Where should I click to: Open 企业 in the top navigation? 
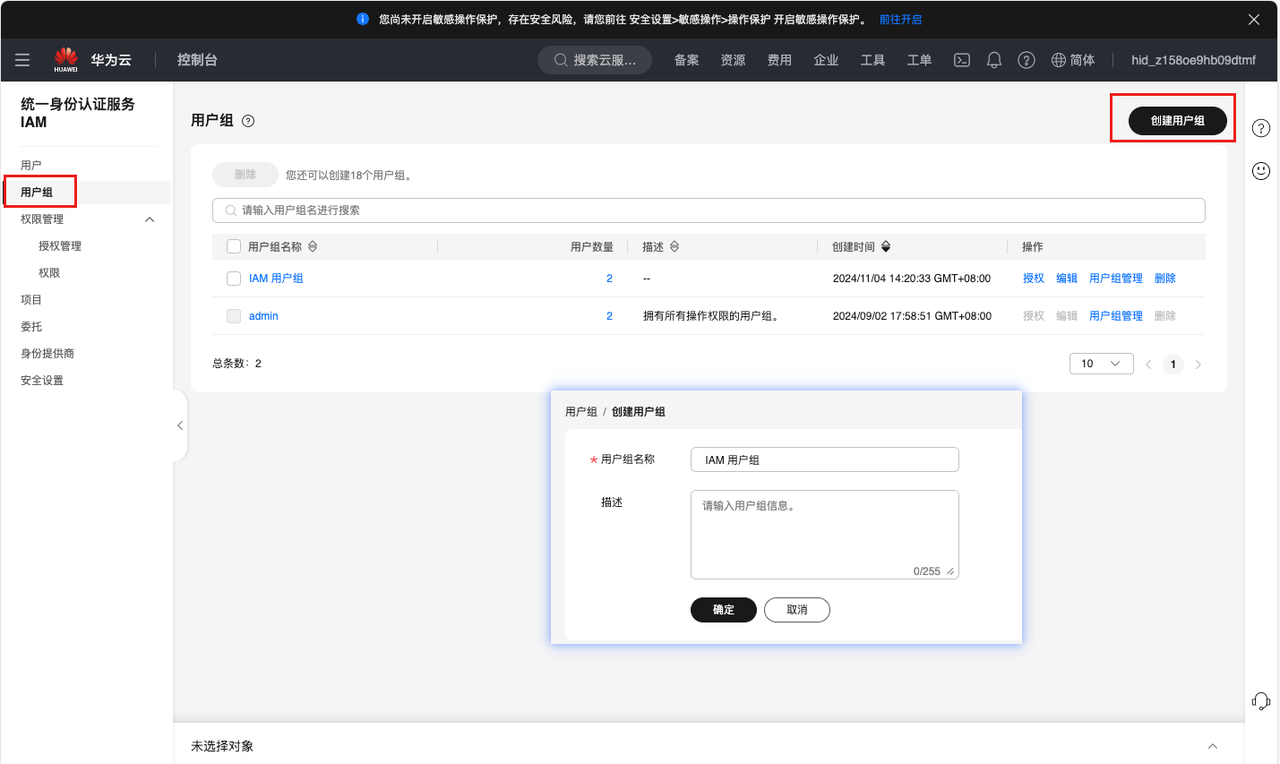click(826, 60)
